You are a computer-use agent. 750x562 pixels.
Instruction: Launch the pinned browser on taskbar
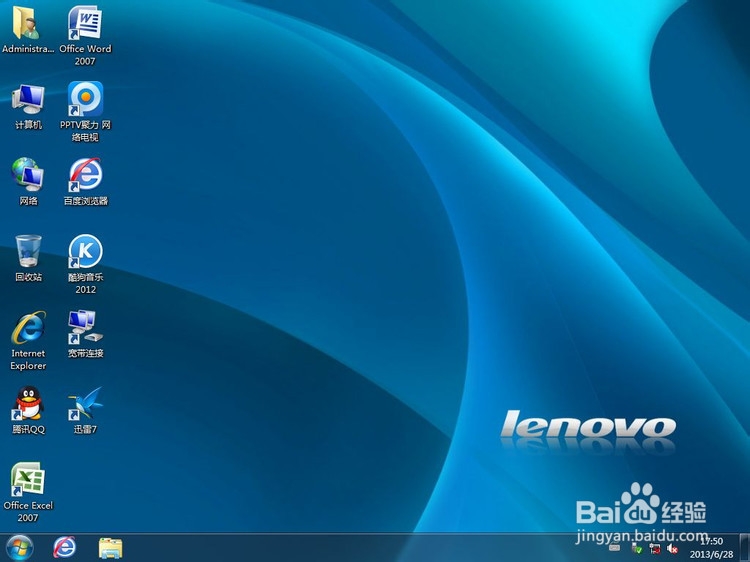tap(64, 548)
